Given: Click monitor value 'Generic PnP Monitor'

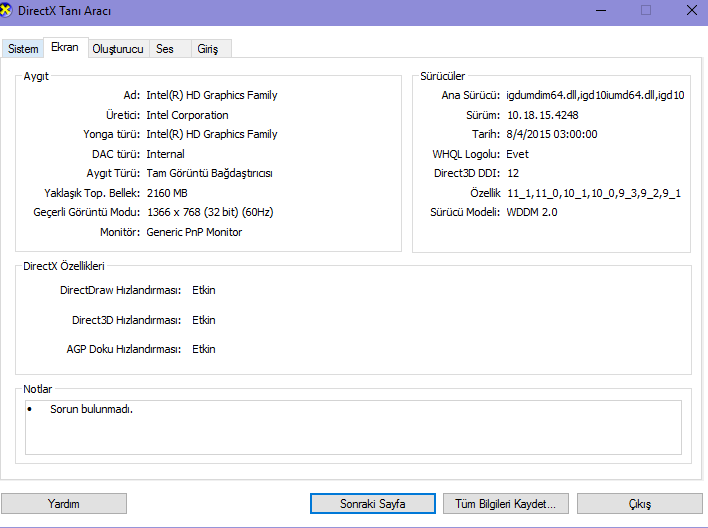Looking at the screenshot, I should [x=194, y=232].
